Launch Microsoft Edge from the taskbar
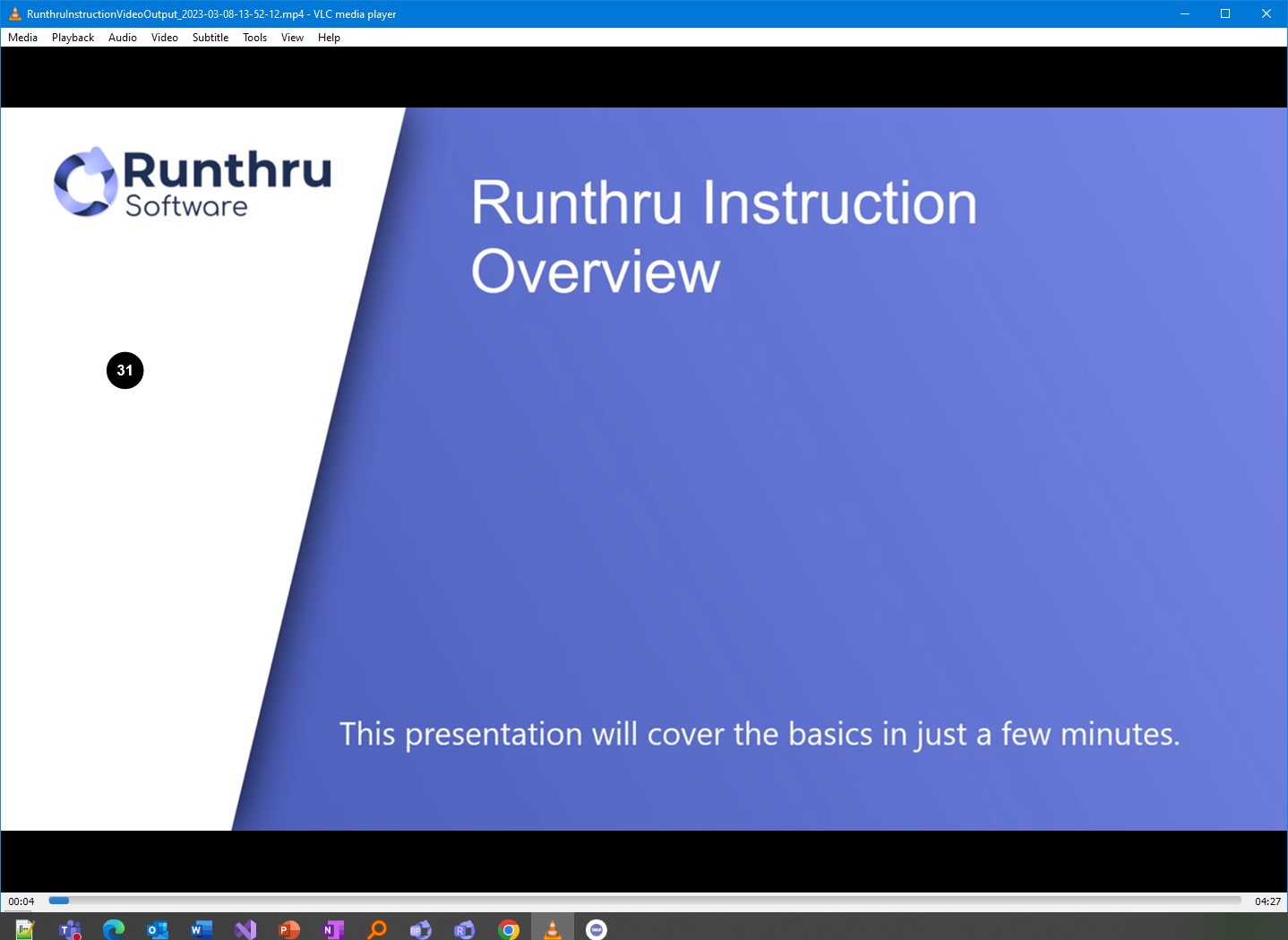1288x940 pixels. click(x=114, y=929)
